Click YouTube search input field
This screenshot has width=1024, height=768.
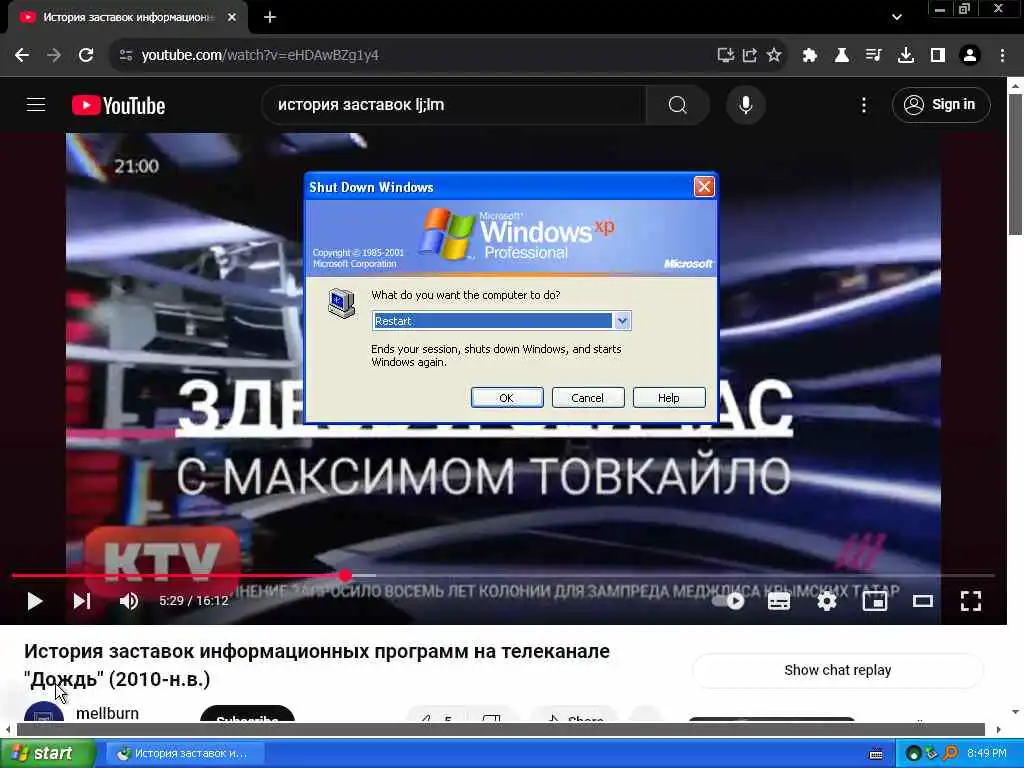[x=454, y=104]
